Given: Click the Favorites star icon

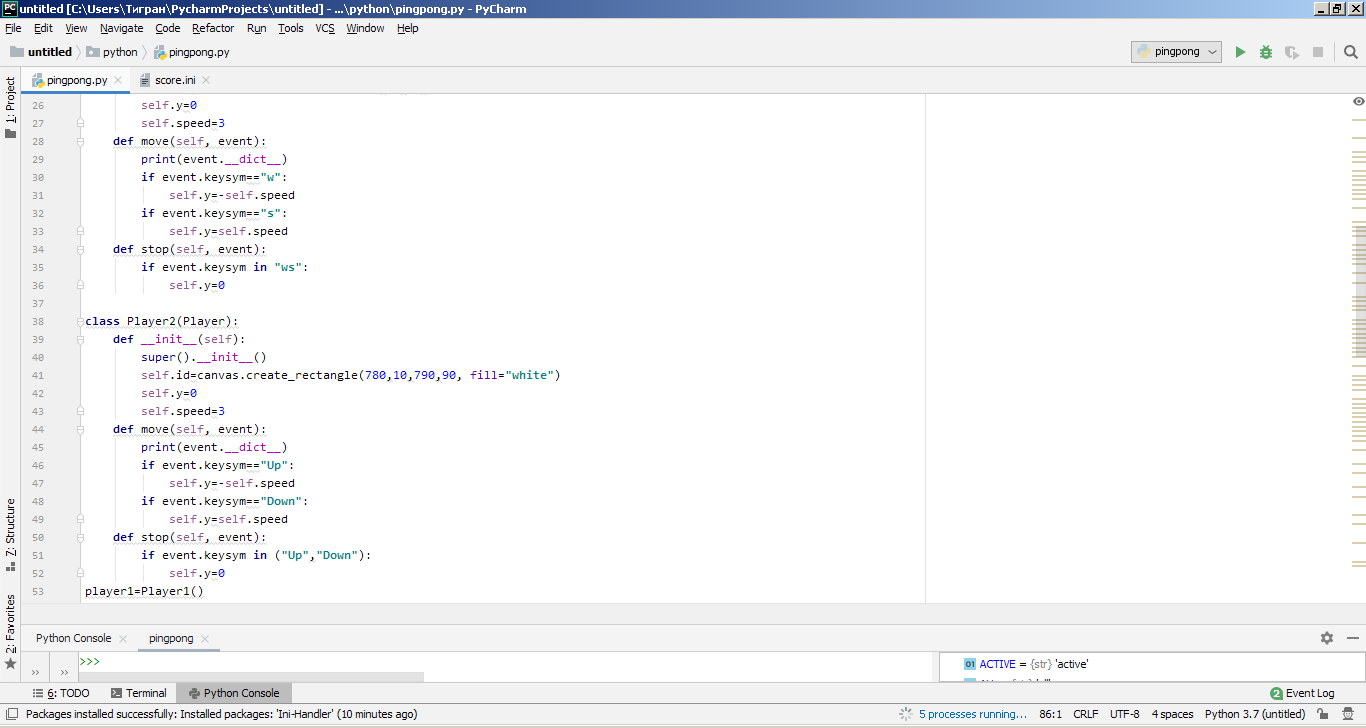Looking at the screenshot, I should (x=11, y=664).
